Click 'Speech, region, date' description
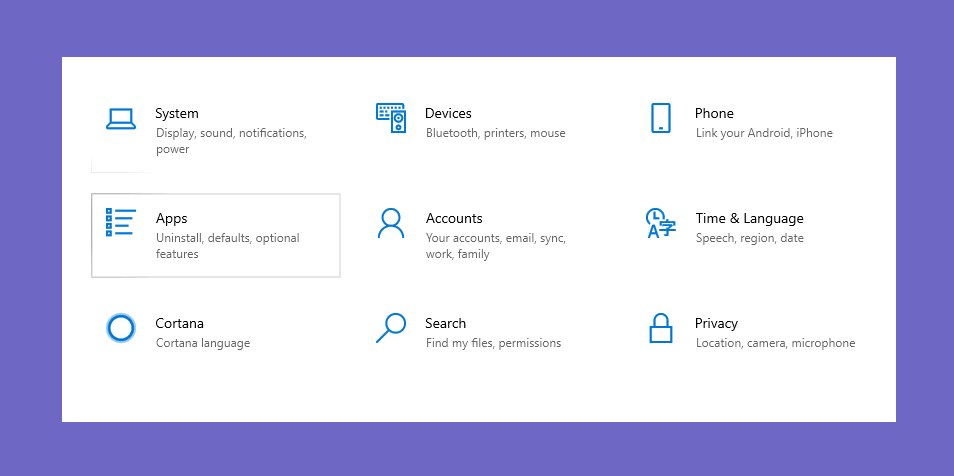954x476 pixels. coord(750,239)
